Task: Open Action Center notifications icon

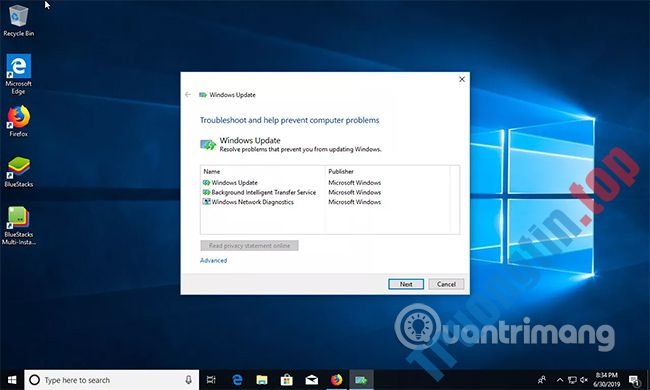Action: tap(635, 380)
